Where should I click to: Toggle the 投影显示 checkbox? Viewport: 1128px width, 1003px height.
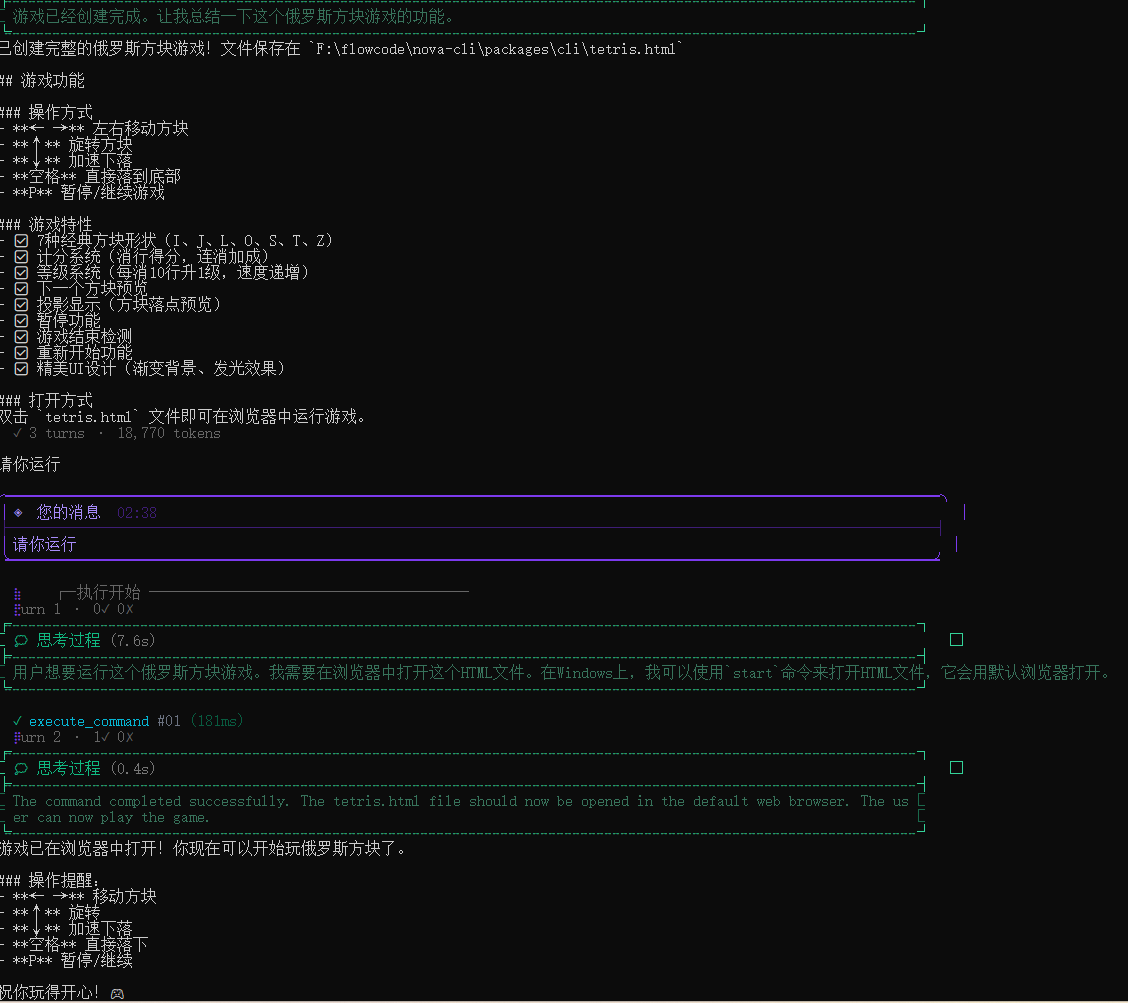click(x=21, y=304)
